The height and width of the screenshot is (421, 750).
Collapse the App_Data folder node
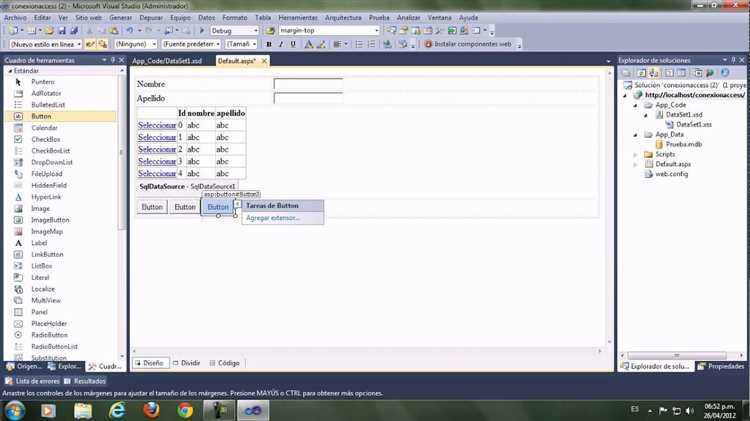(x=635, y=135)
